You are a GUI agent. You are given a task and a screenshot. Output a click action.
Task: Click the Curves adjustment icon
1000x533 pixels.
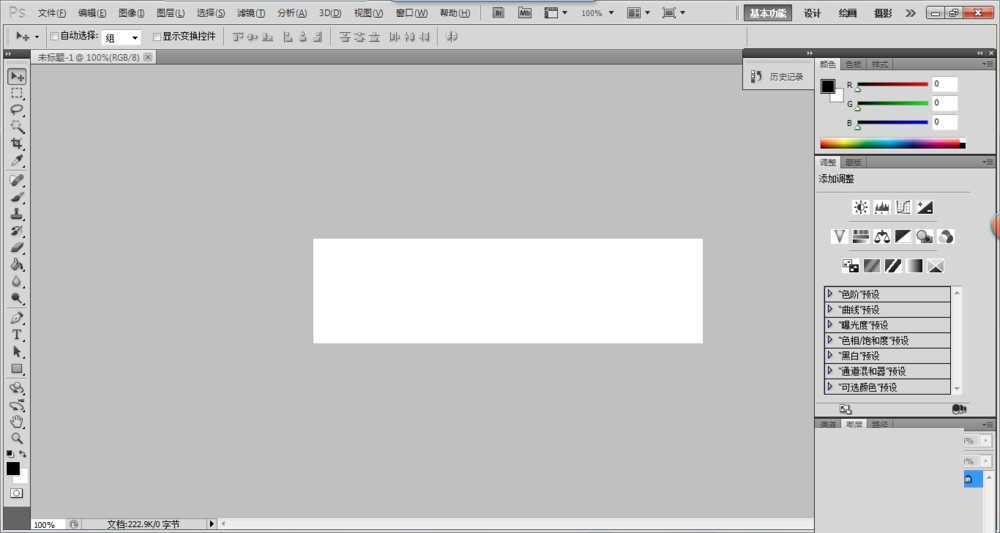(x=903, y=207)
